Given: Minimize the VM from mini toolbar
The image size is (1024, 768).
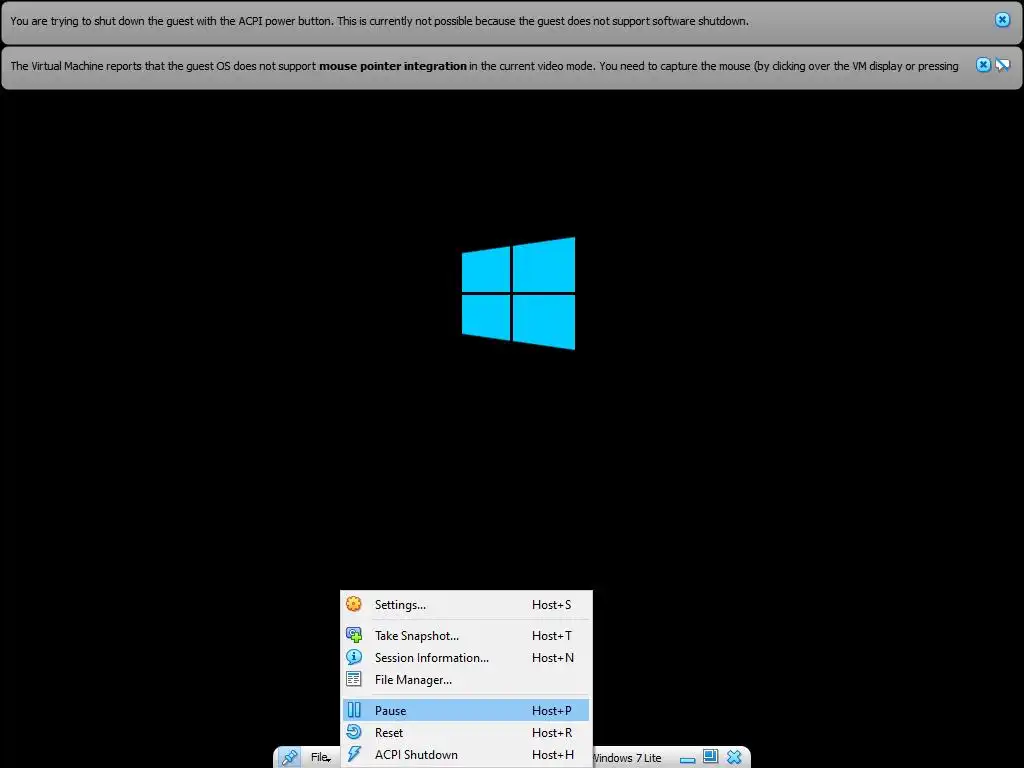Looking at the screenshot, I should (688, 759).
